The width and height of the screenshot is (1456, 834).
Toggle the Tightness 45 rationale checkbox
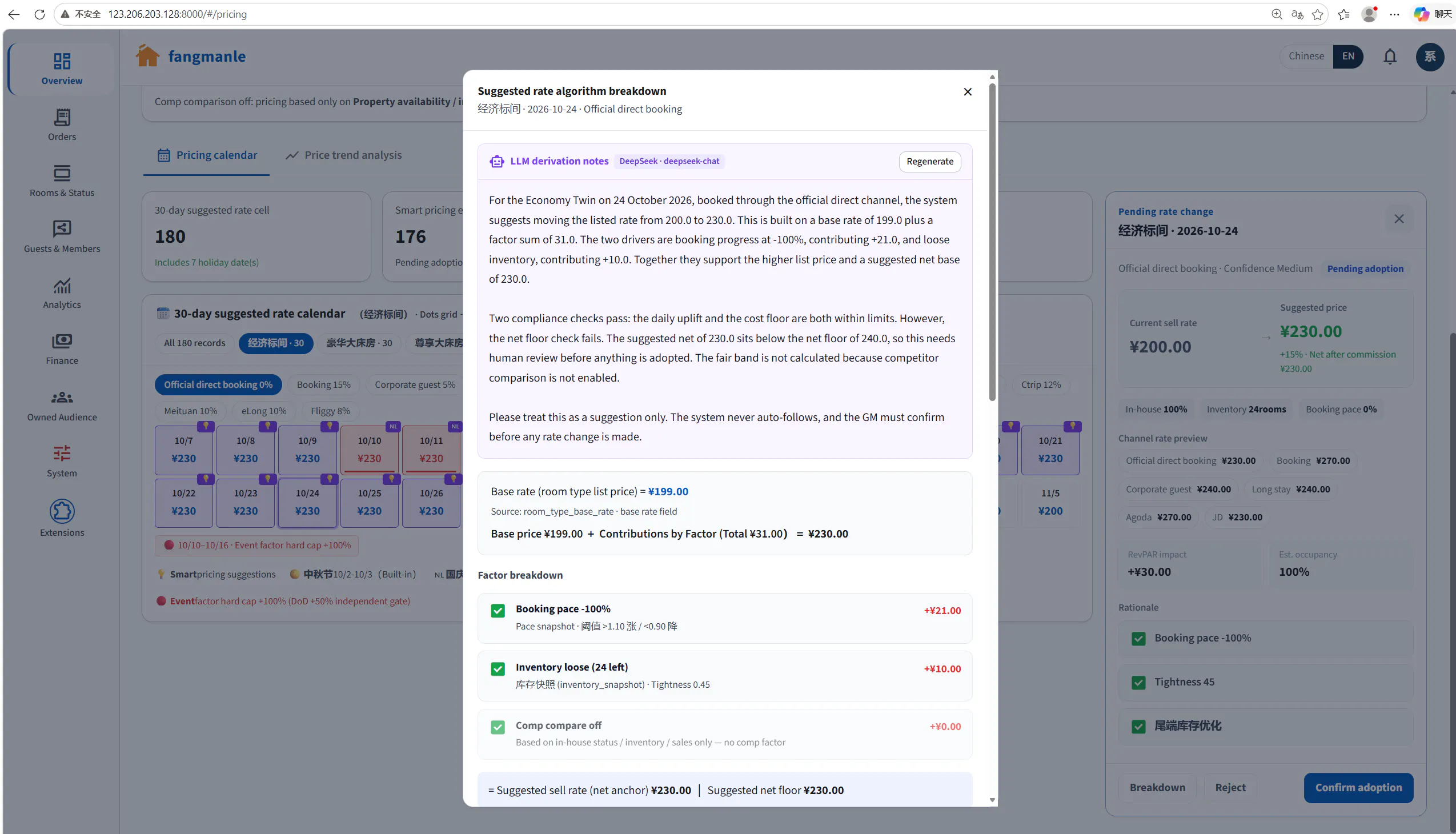(1138, 683)
